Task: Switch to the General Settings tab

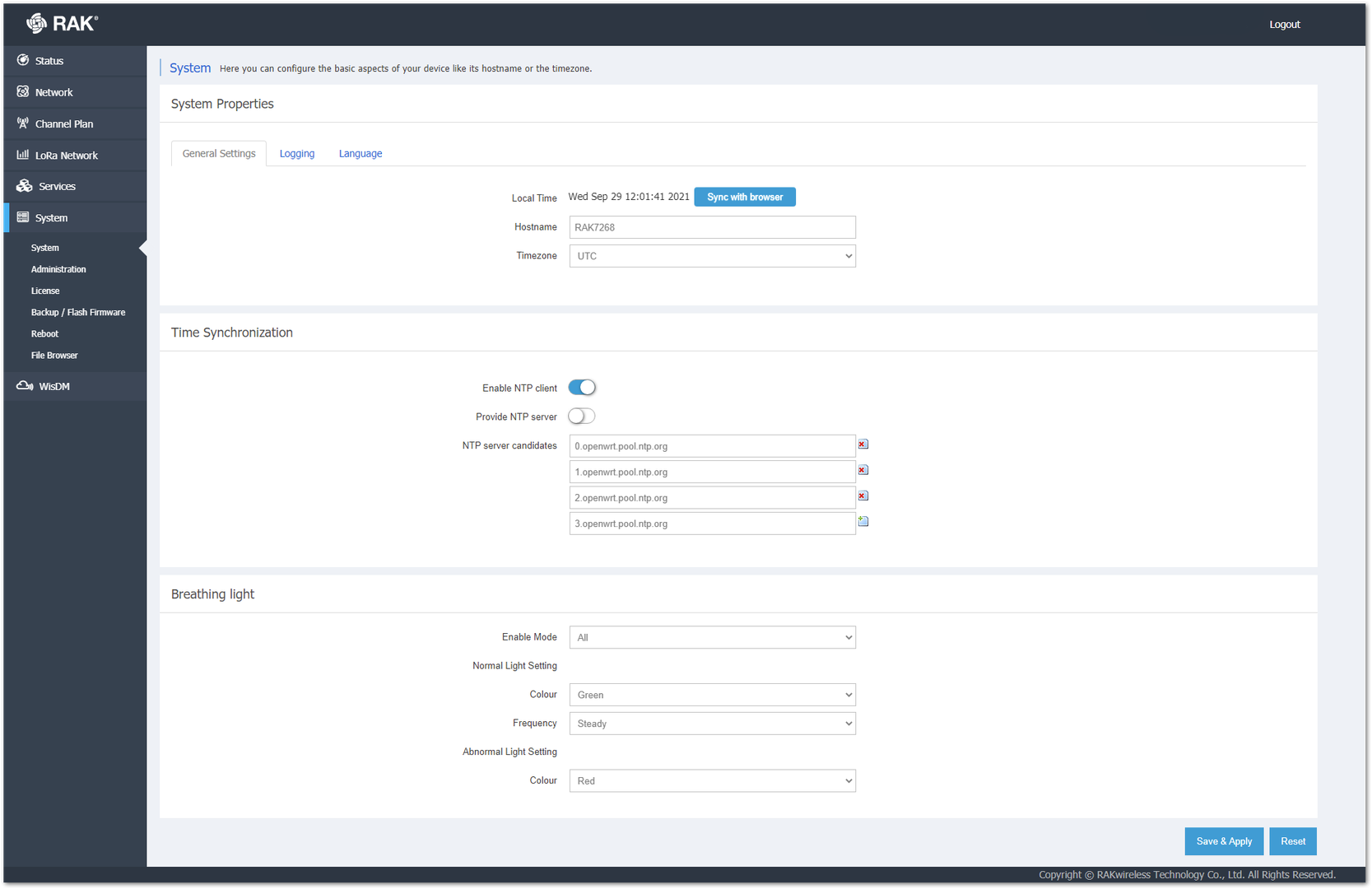Action: pos(219,153)
